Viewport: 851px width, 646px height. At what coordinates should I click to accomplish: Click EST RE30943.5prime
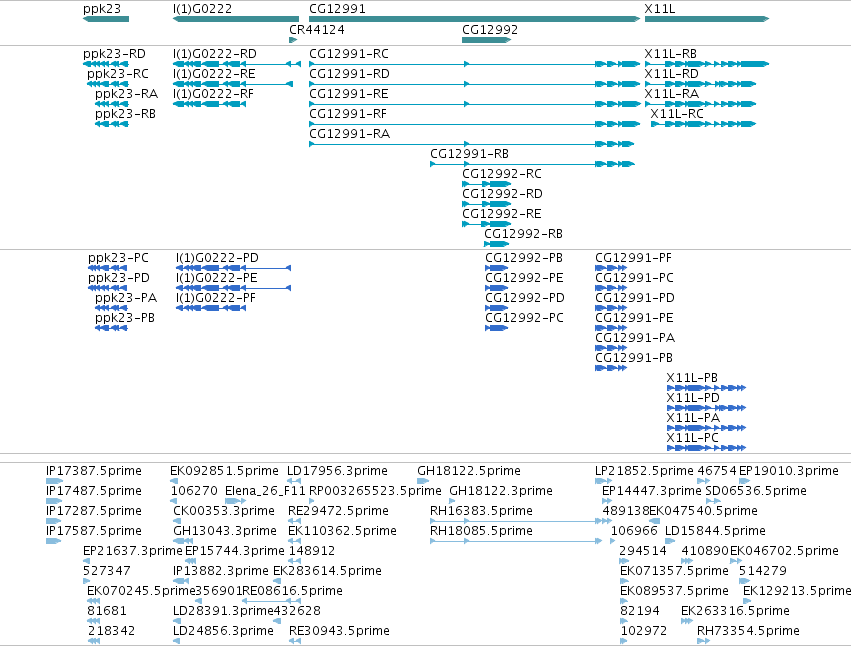tap(295, 641)
